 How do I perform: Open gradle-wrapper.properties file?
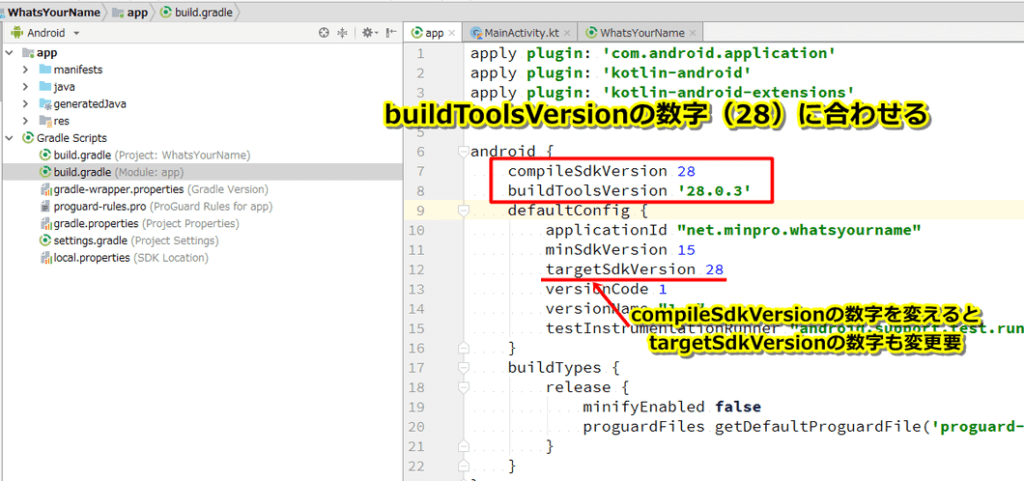(x=118, y=189)
